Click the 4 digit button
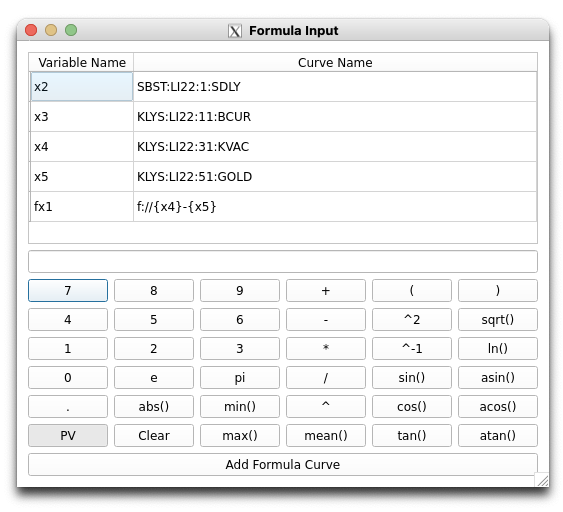Viewport: 563px width, 512px height. [x=68, y=320]
